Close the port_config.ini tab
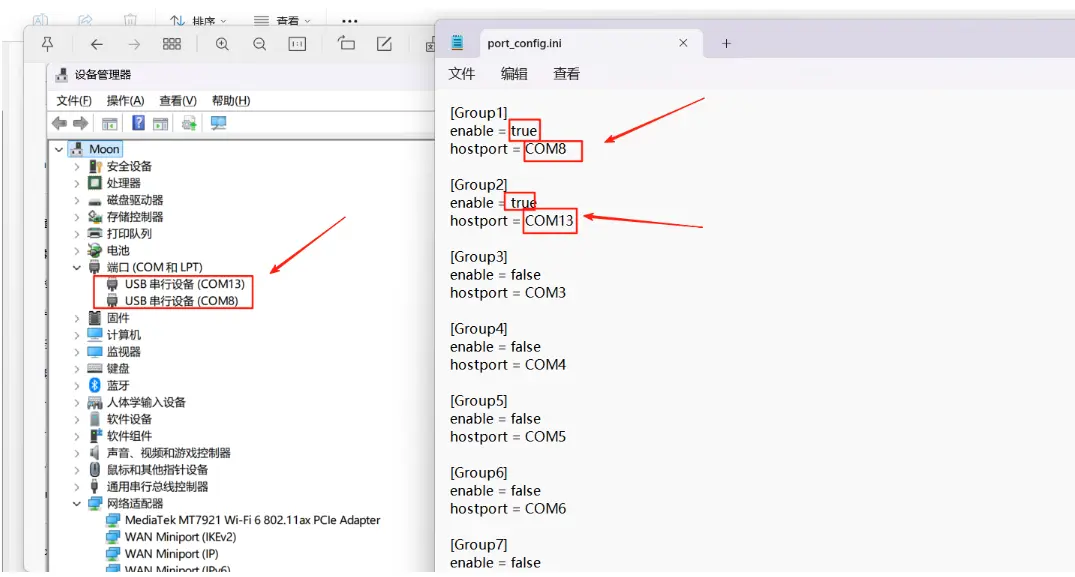The image size is (1075, 577). click(683, 43)
